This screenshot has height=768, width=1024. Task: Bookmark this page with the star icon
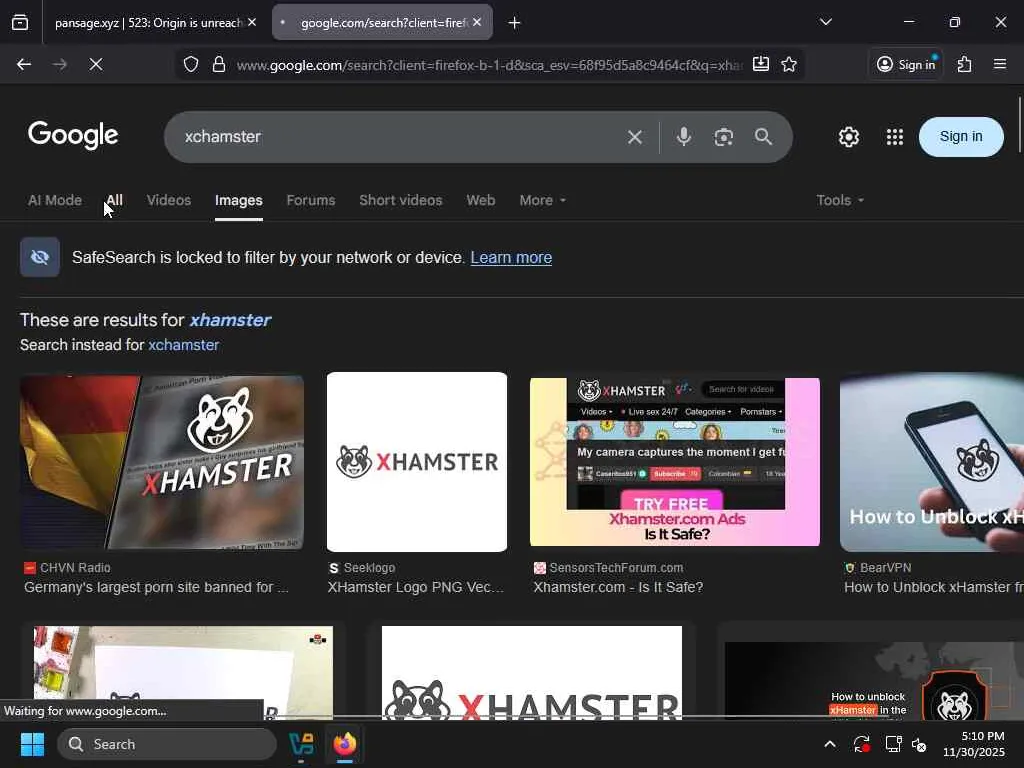coord(789,64)
